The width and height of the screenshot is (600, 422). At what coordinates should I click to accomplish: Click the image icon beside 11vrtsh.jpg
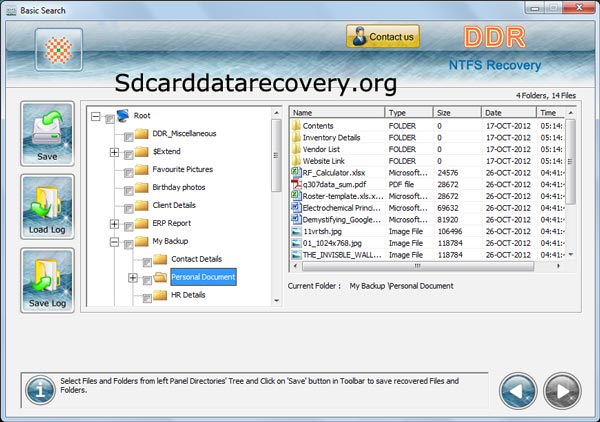(296, 231)
